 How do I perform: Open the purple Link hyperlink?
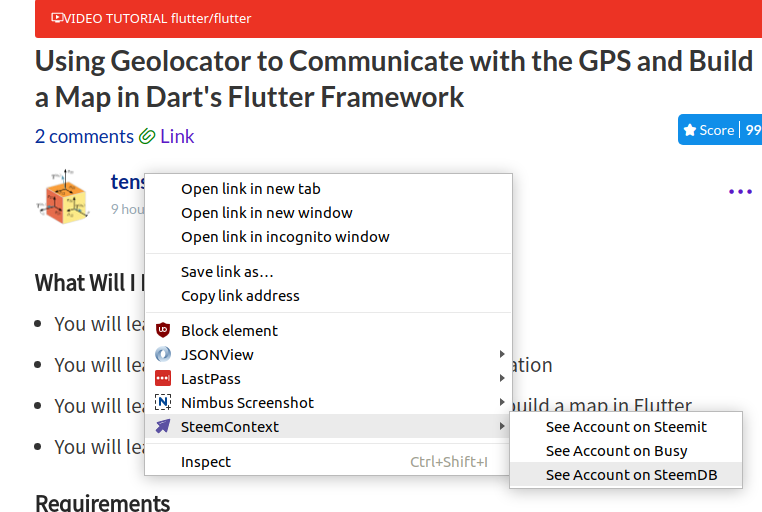(177, 137)
